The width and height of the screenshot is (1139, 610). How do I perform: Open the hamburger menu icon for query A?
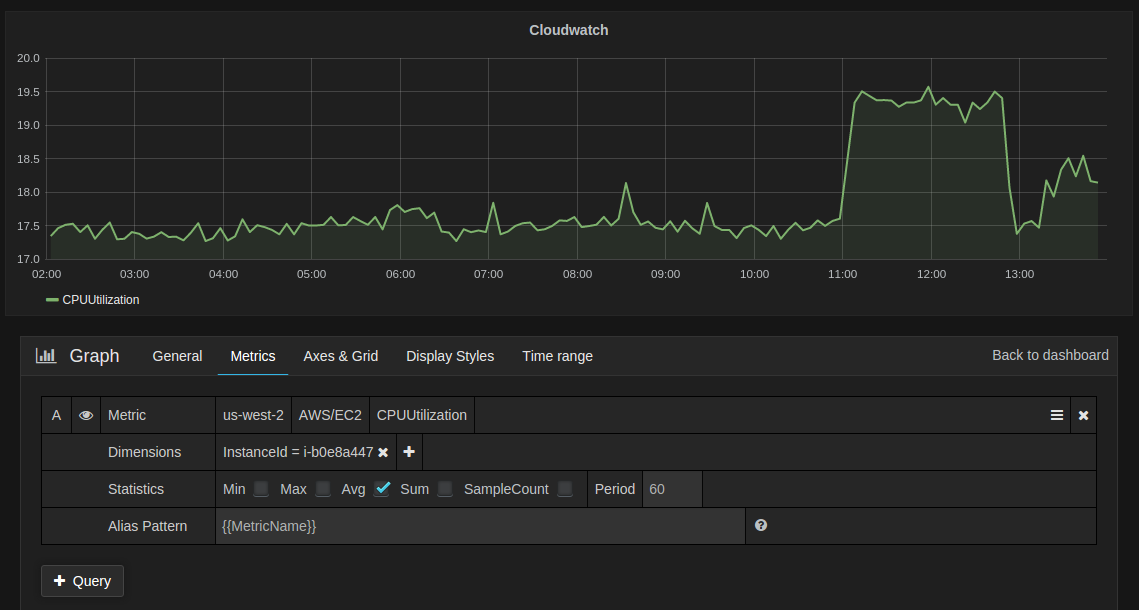(1057, 414)
